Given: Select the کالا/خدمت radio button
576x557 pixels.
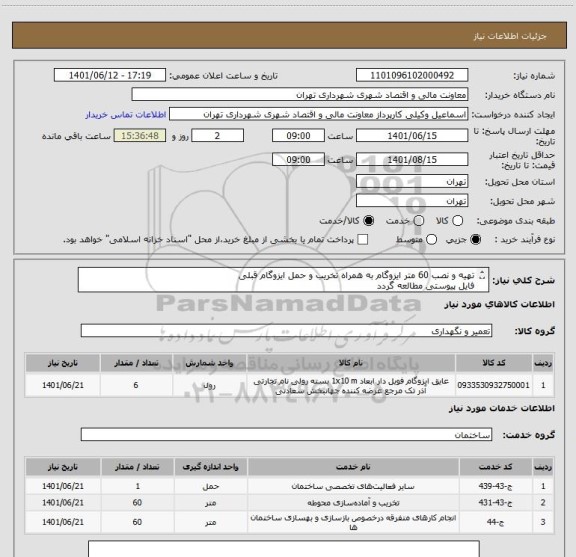Looking at the screenshot, I should (368, 221).
